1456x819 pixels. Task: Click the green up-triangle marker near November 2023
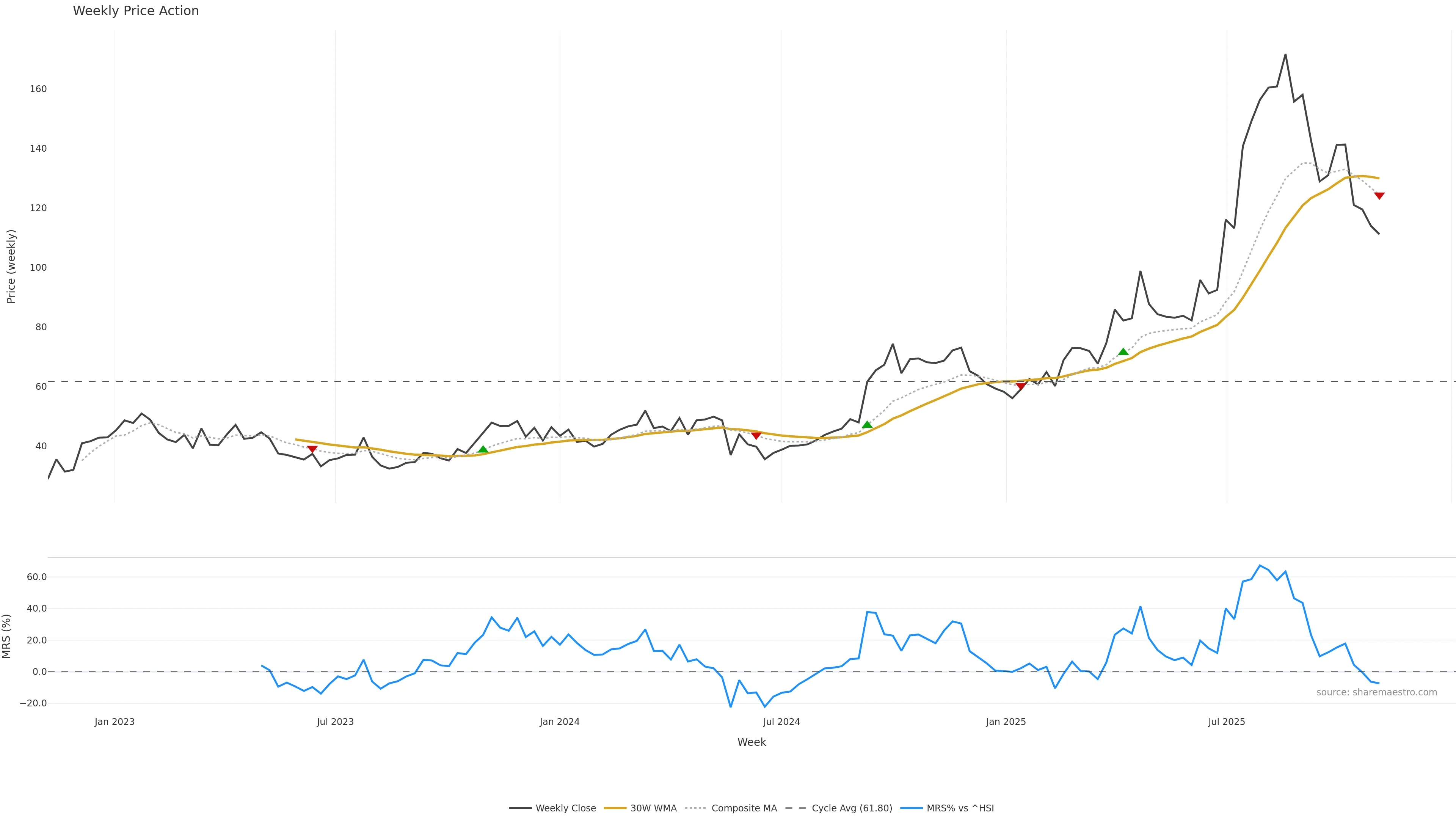[x=483, y=449]
